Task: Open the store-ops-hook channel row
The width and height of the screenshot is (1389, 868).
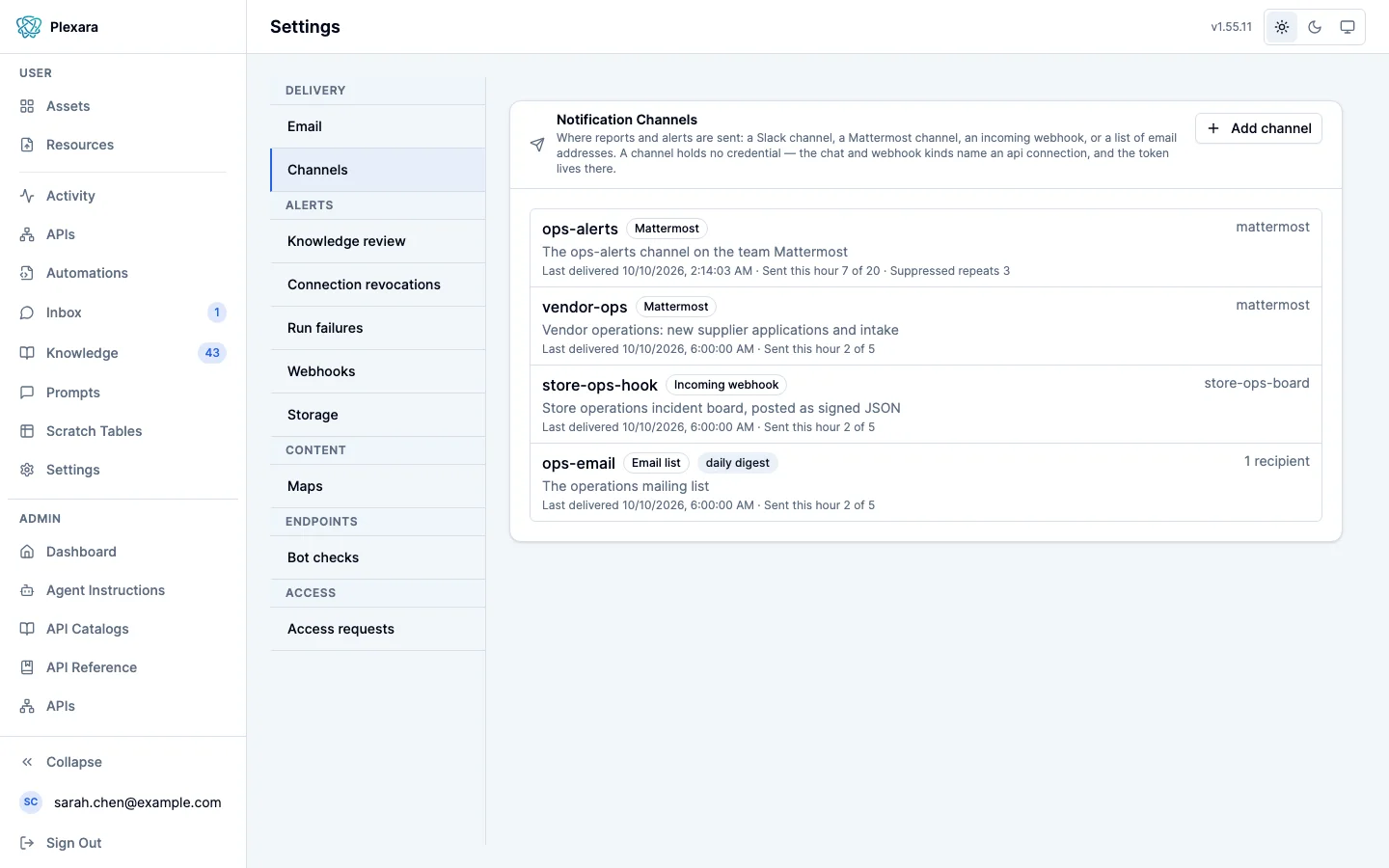Action: (926, 404)
